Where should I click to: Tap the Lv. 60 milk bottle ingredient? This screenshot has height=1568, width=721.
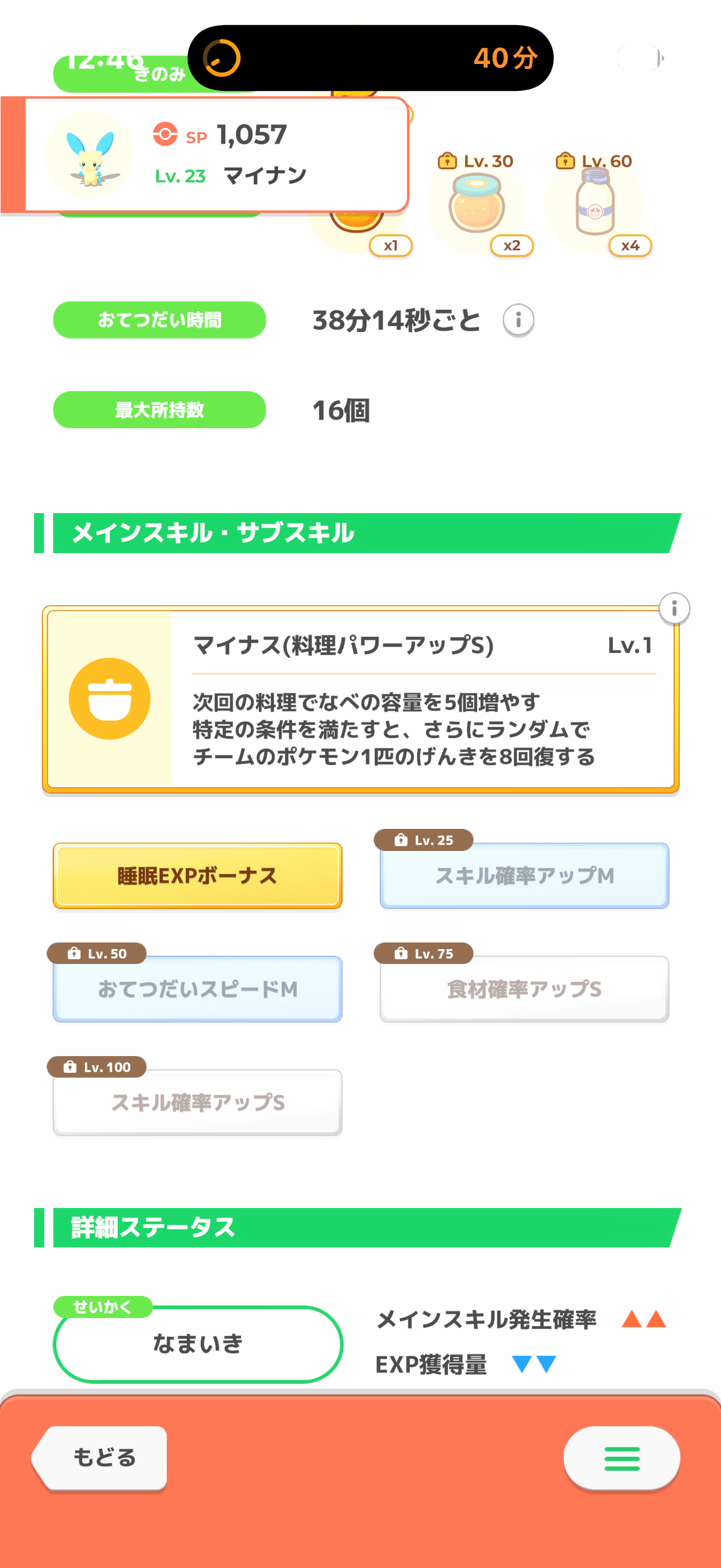[594, 204]
